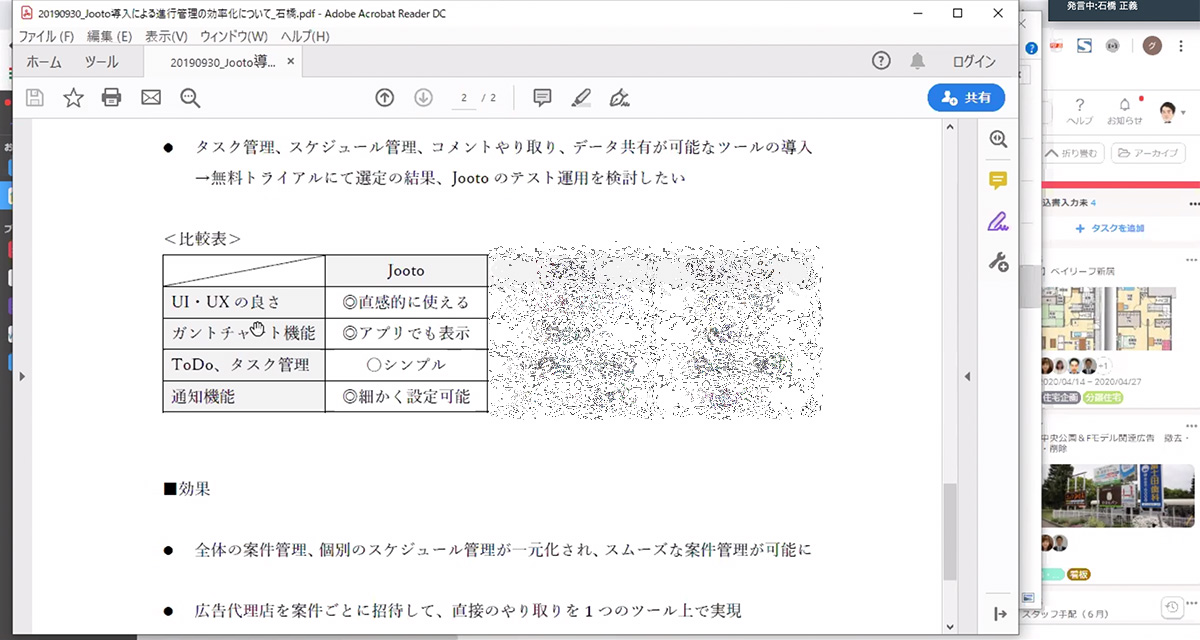Select the 20190930_Jooto document tab

(225, 62)
